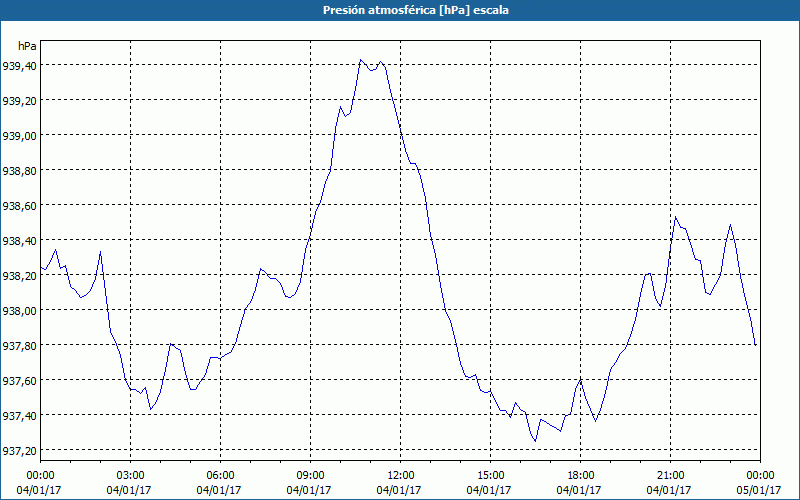This screenshot has width=800, height=500.
Task: Click the 939,00 y-axis label
Action: click(19, 136)
